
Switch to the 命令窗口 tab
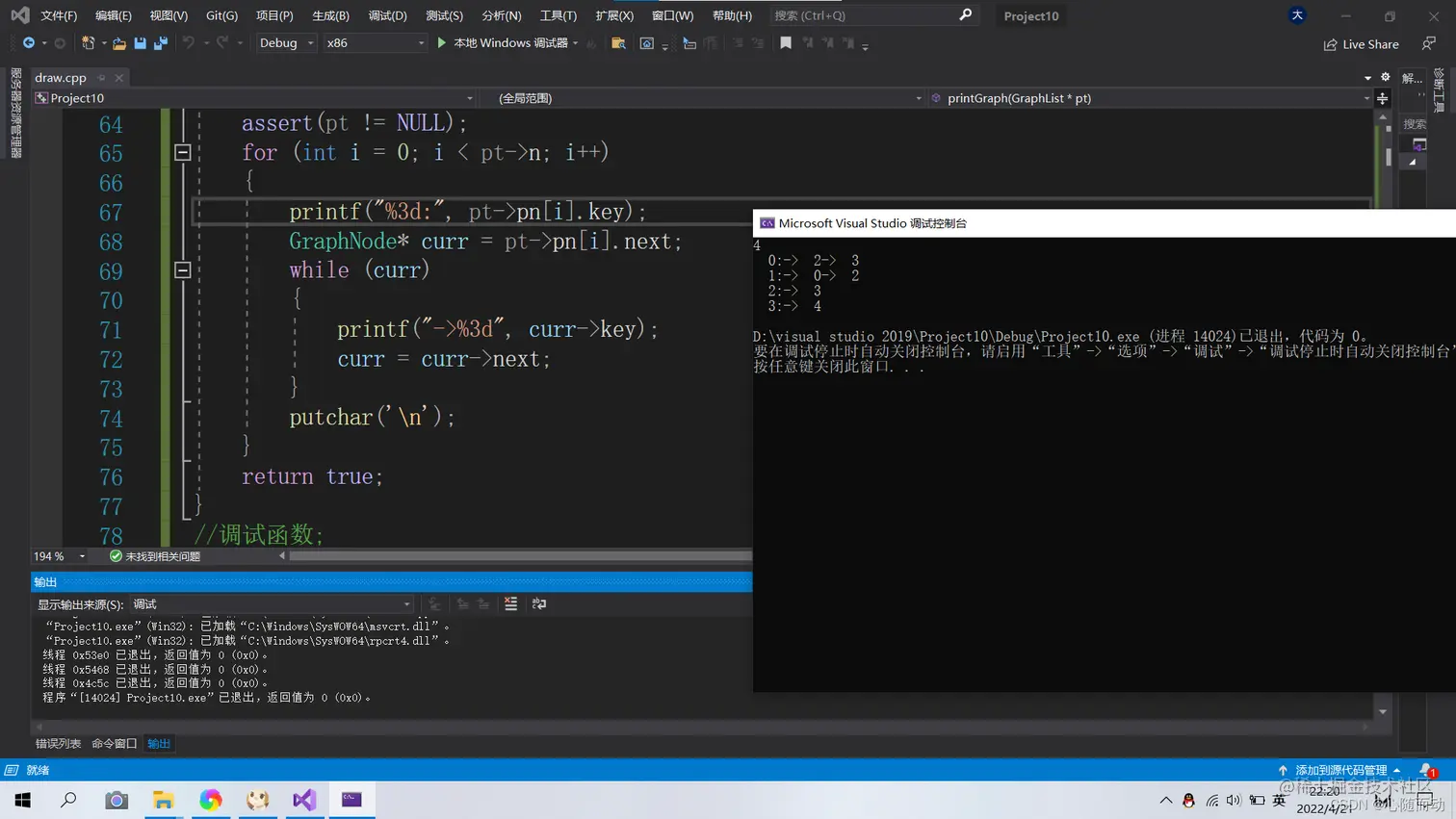[x=114, y=744]
